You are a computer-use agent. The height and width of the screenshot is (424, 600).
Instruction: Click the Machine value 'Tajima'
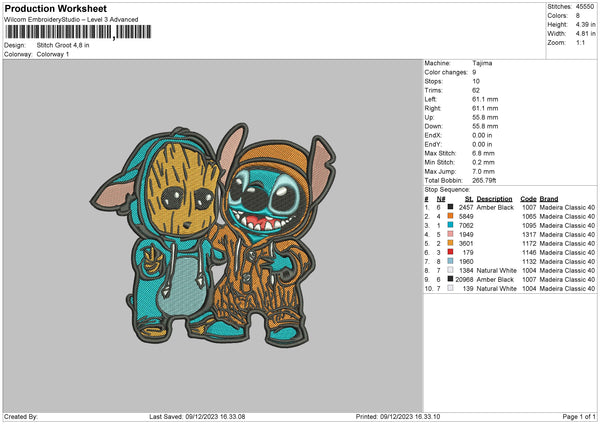coord(482,63)
